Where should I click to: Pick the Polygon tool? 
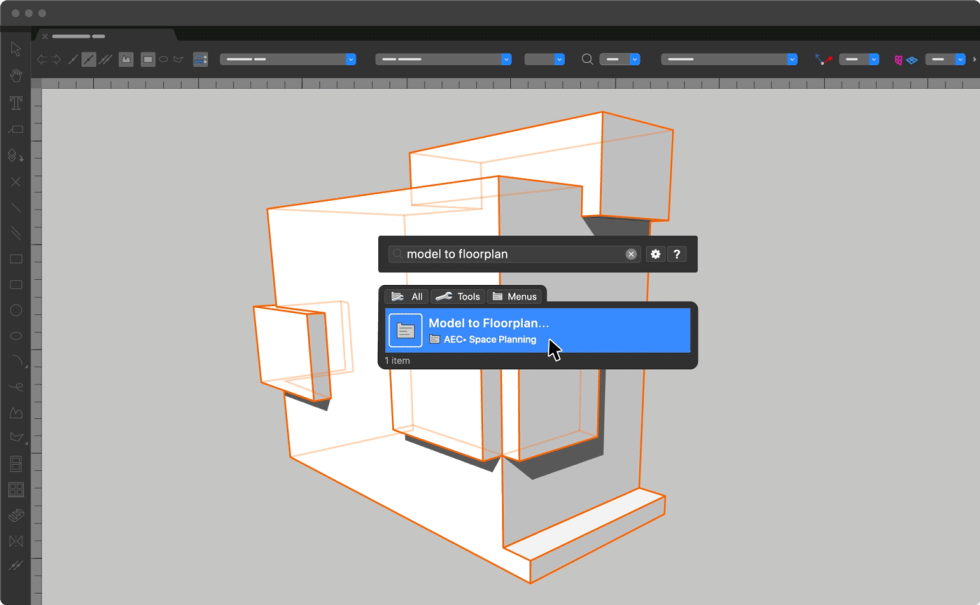pyautogui.click(x=15, y=413)
